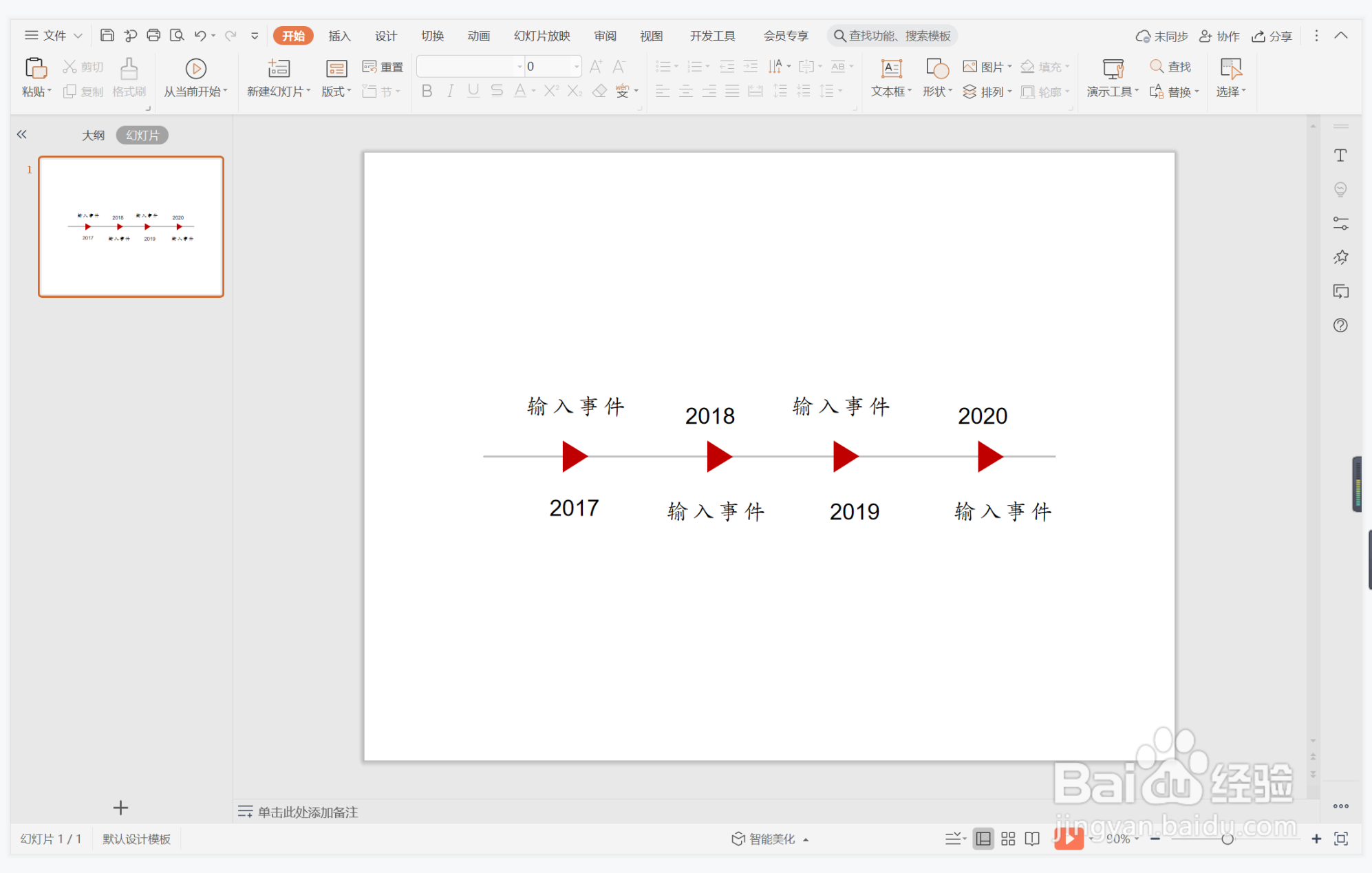The width and height of the screenshot is (1372, 873).
Task: Click the 新建幻灯片 new slide icon
Action: 278,68
